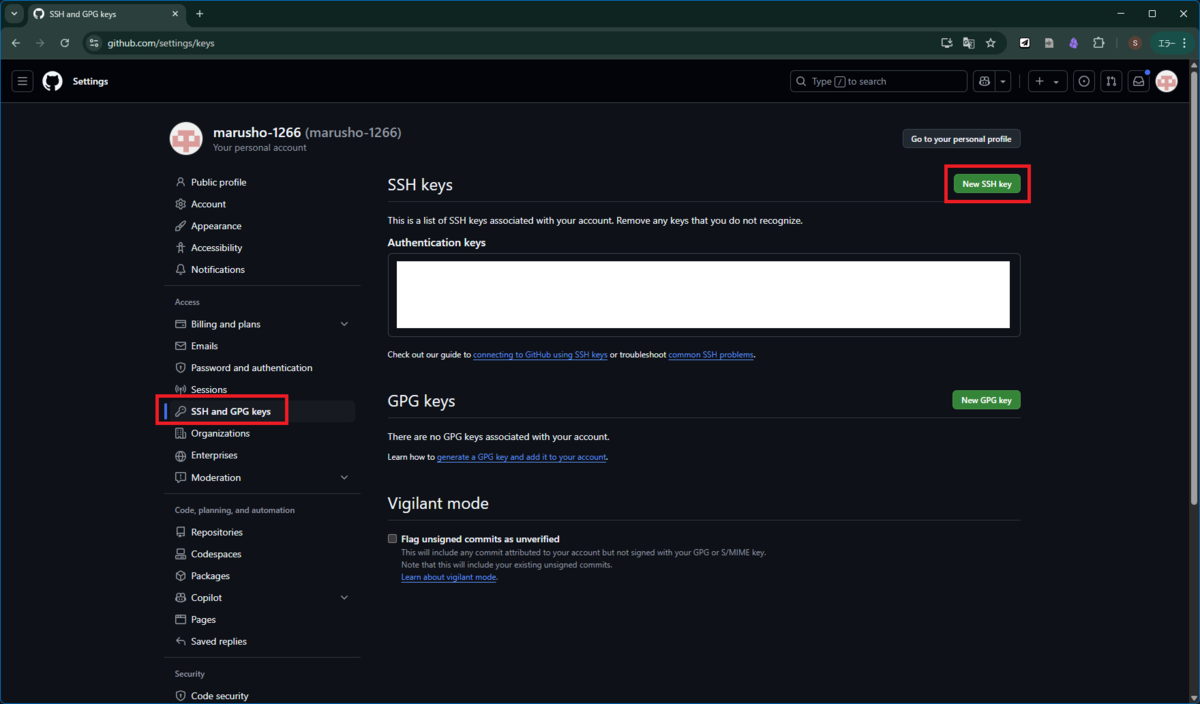Viewport: 1200px width, 704px height.
Task: Open Saved replies settings
Action: pos(218,642)
